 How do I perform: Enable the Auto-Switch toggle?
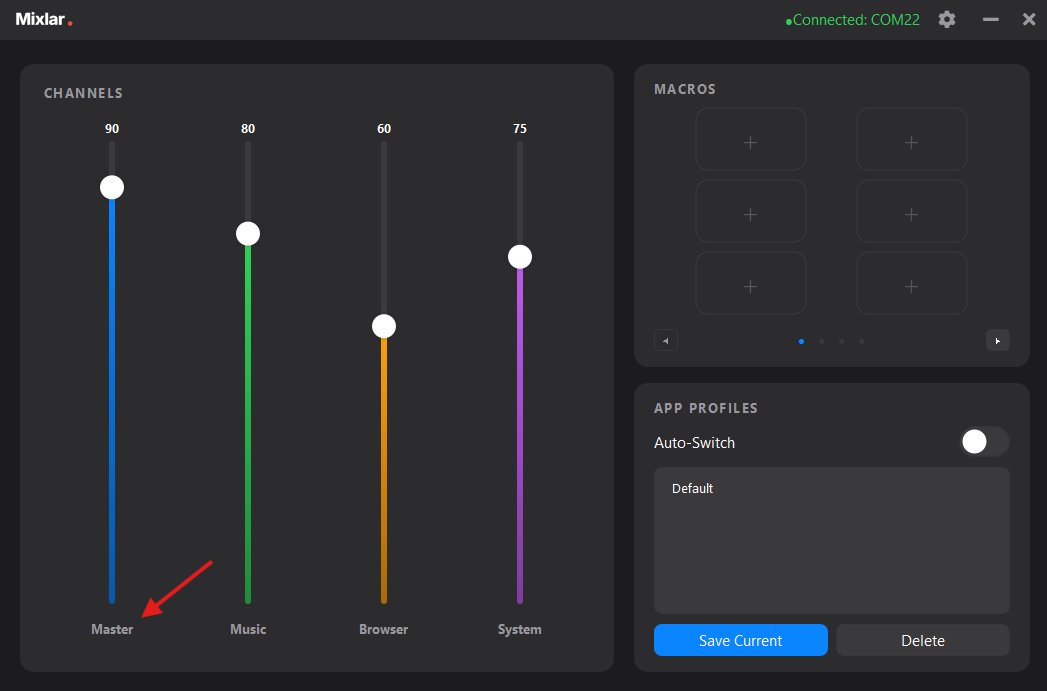[x=984, y=441]
